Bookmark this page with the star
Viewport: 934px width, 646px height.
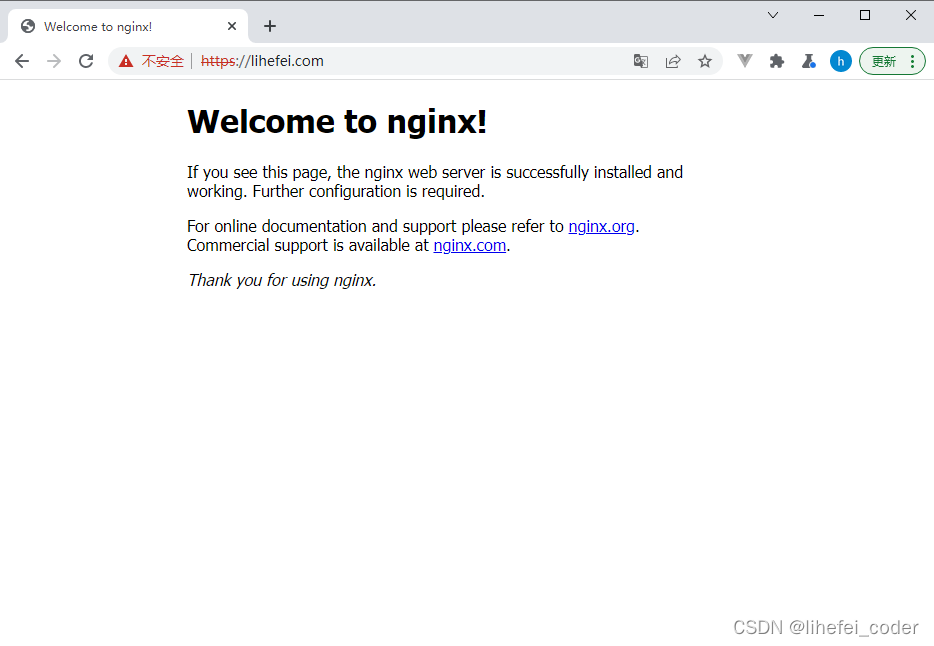coord(705,61)
